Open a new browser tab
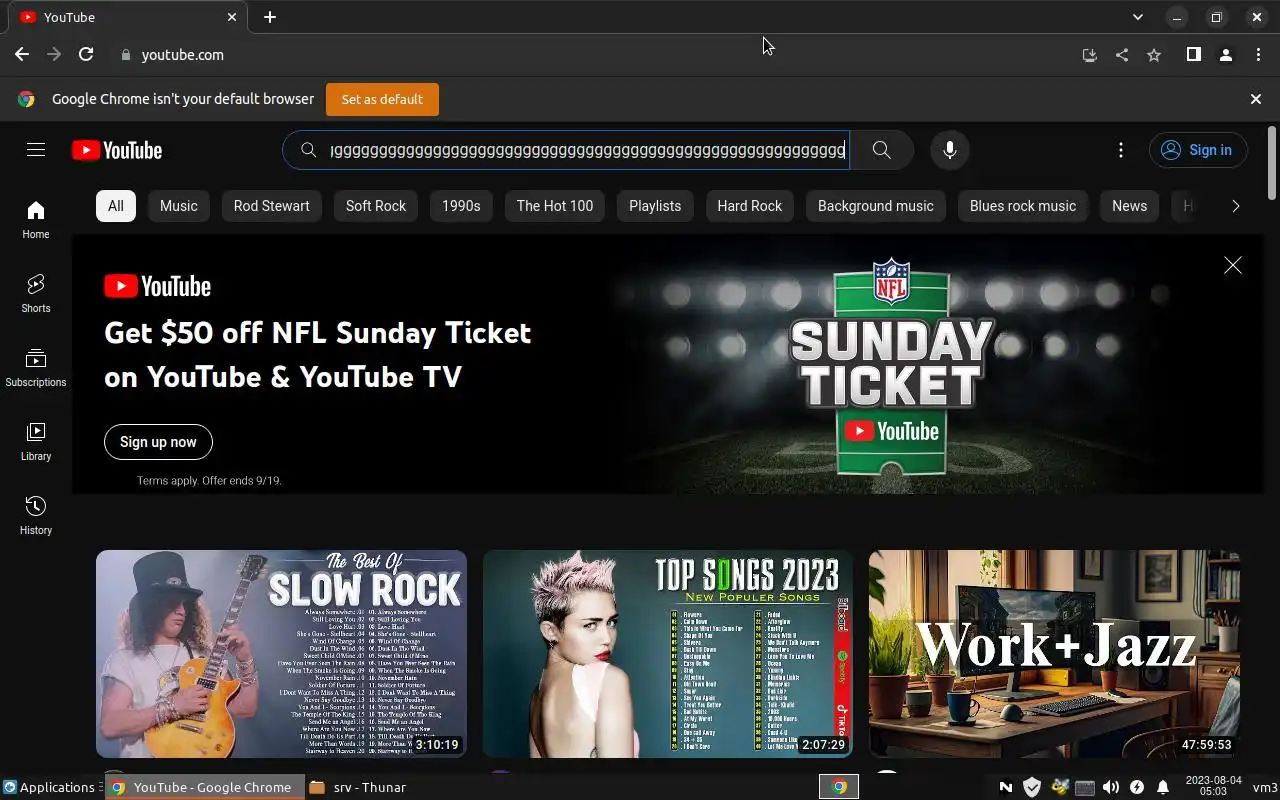 tap(270, 17)
